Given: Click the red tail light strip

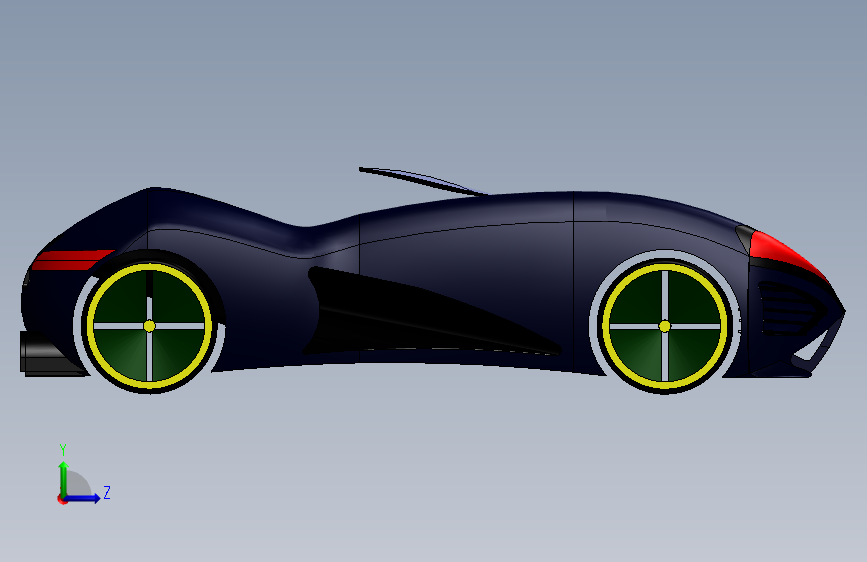Looking at the screenshot, I should [x=72, y=260].
